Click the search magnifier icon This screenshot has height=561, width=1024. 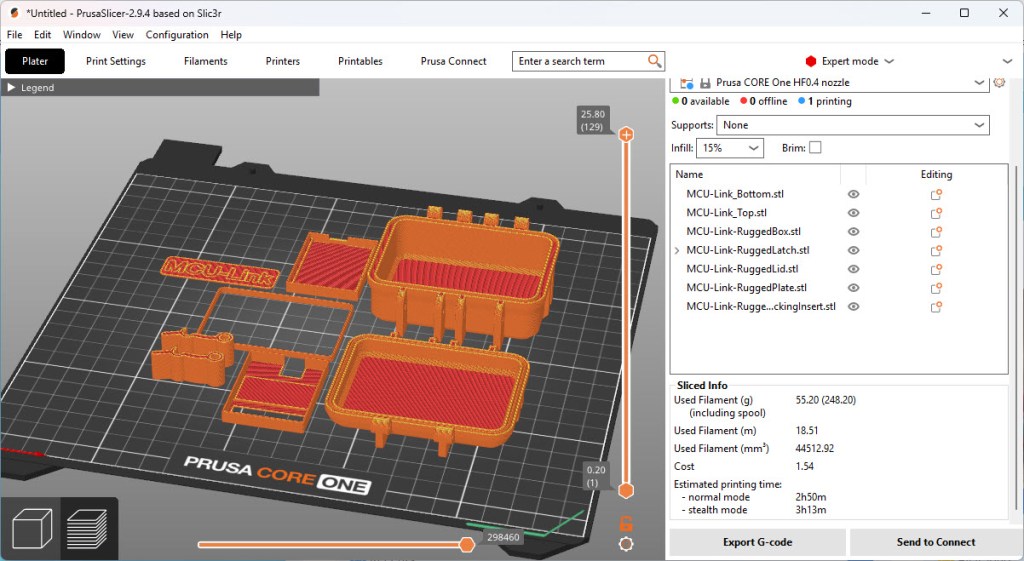655,61
